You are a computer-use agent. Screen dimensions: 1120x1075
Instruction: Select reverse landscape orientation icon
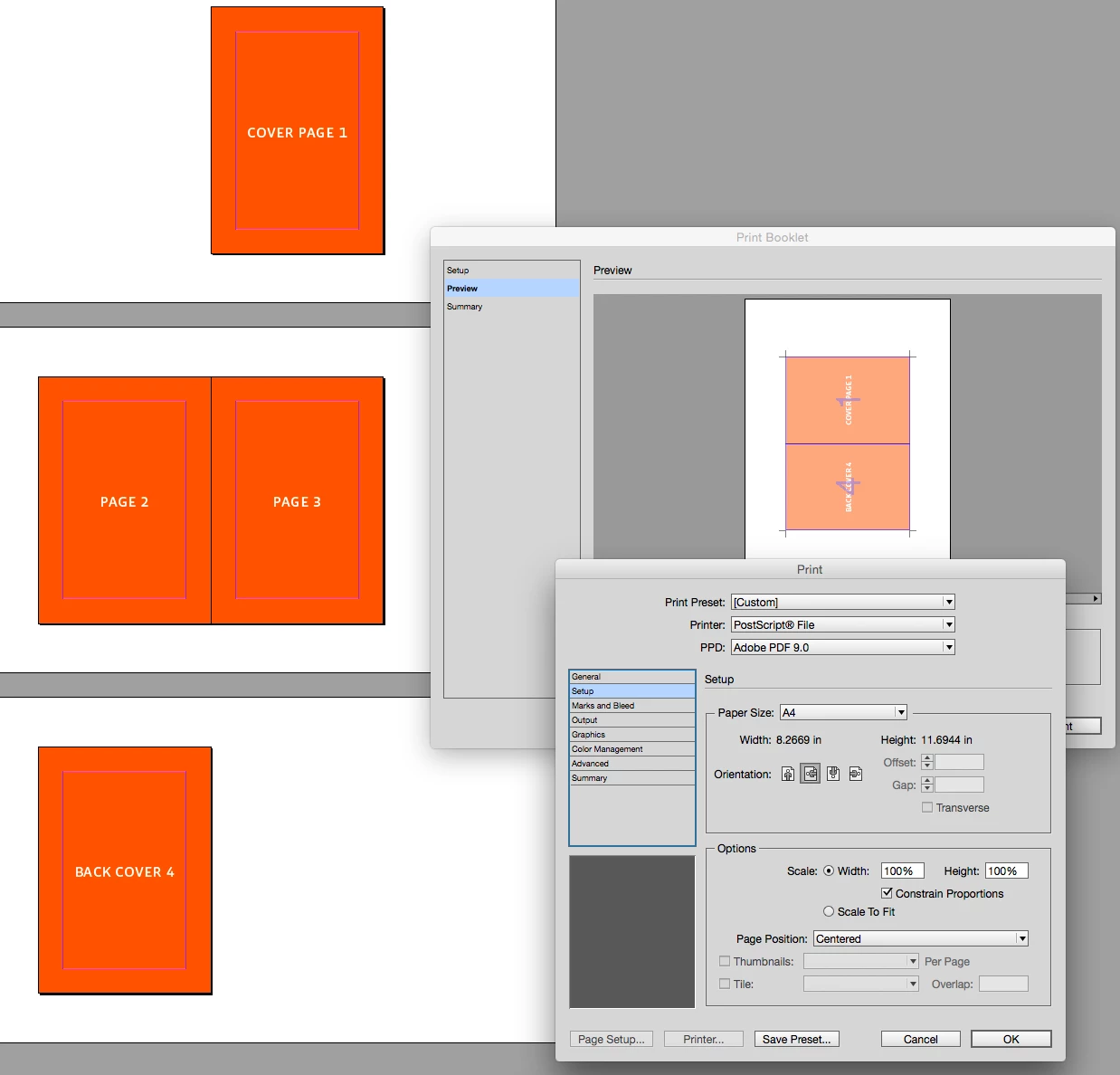[856, 774]
